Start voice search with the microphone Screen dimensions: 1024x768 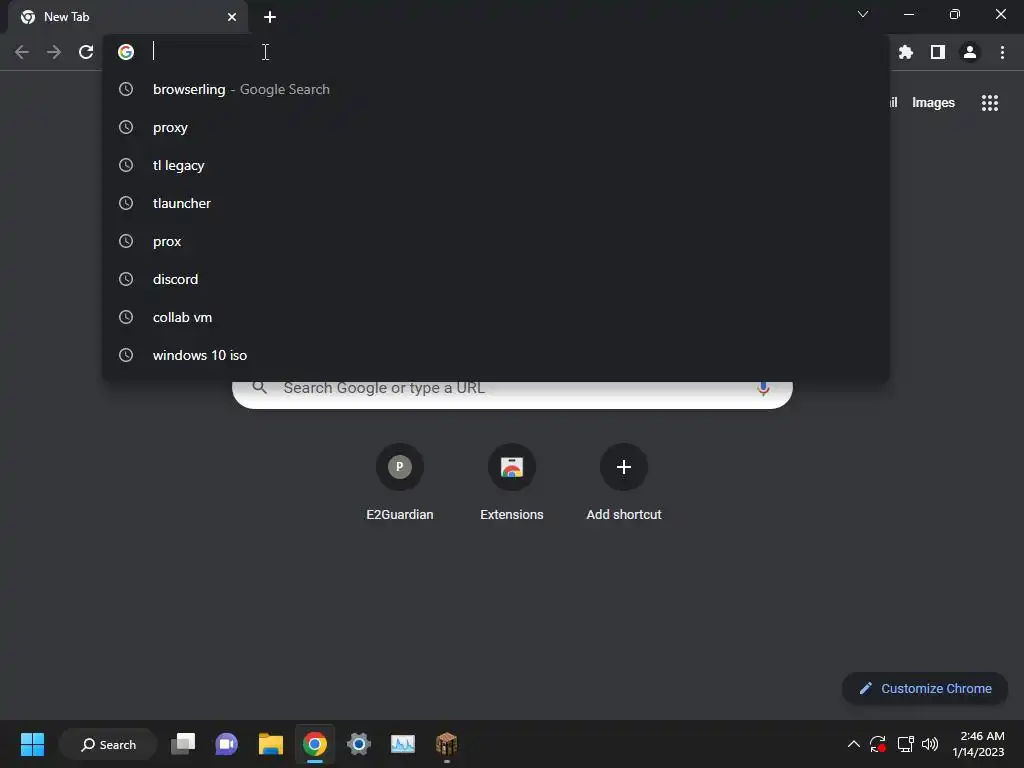pos(763,388)
